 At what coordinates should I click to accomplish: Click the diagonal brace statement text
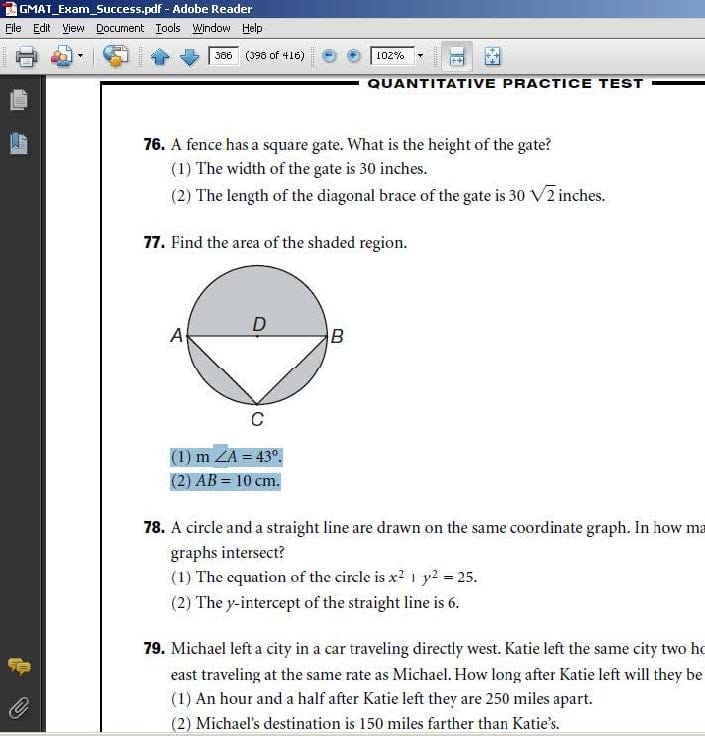[x=388, y=195]
